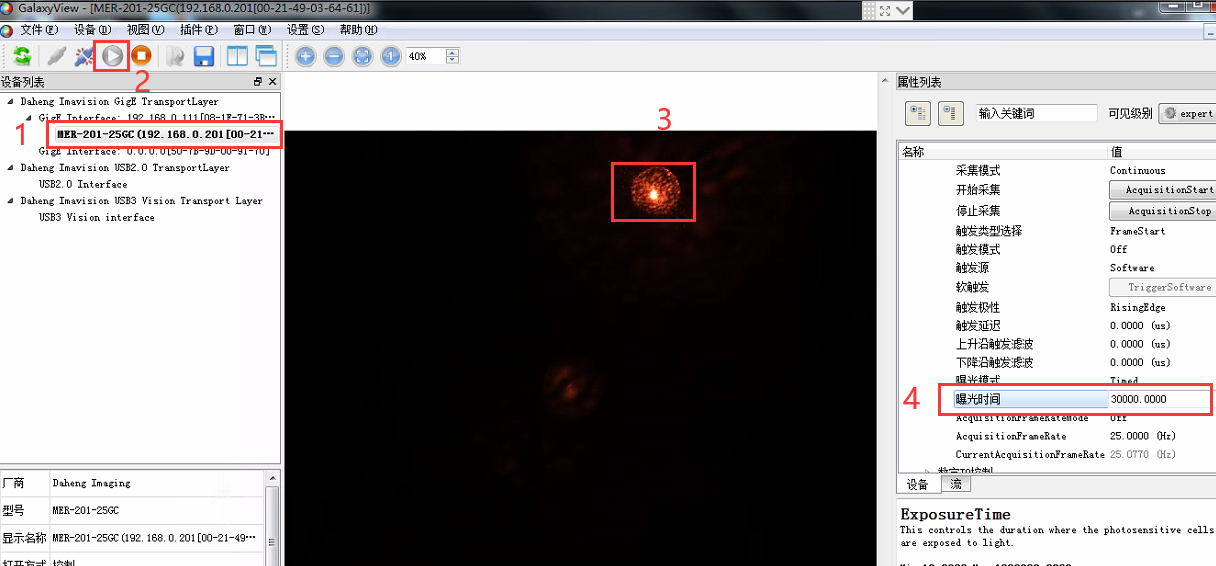Click the tile windows layout icon
Image resolution: width=1216 pixels, height=566 pixels.
pyautogui.click(x=238, y=57)
